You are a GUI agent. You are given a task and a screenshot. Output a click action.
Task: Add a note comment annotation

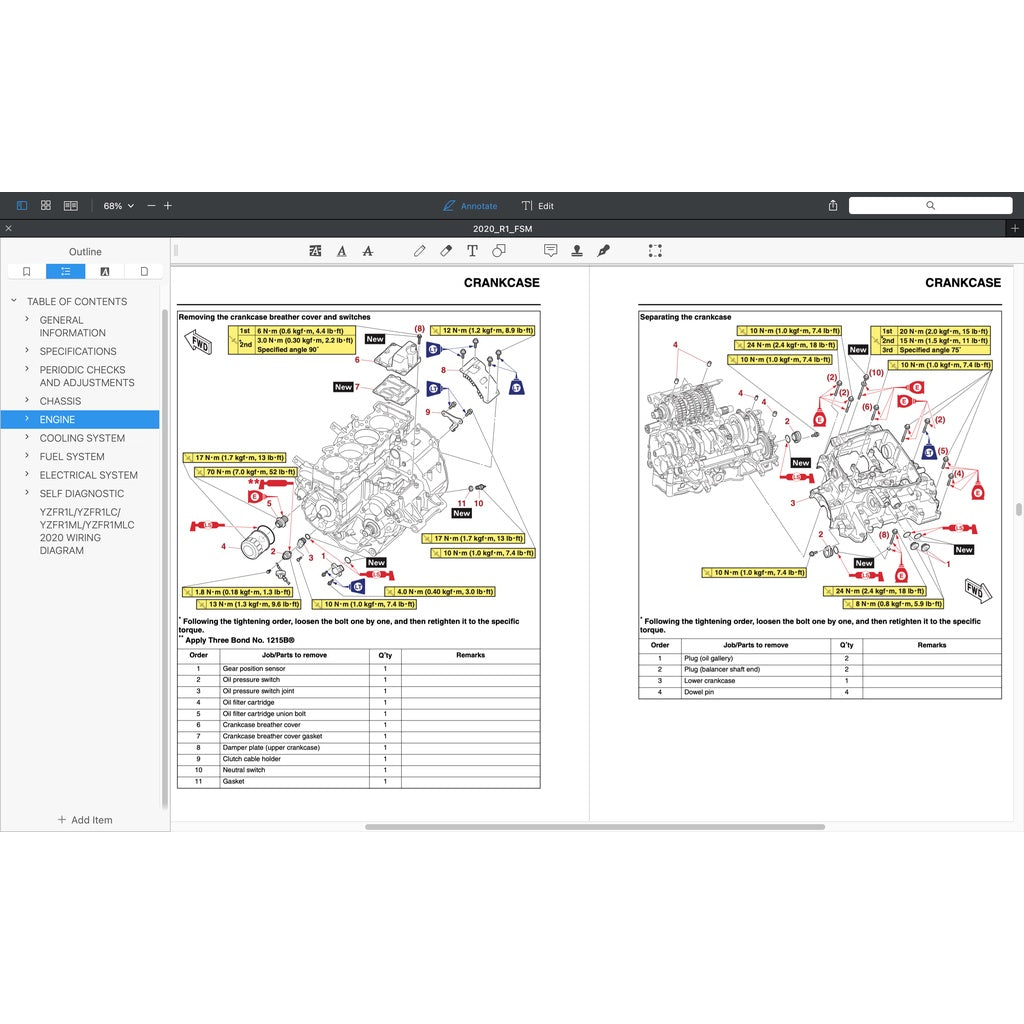coord(550,251)
